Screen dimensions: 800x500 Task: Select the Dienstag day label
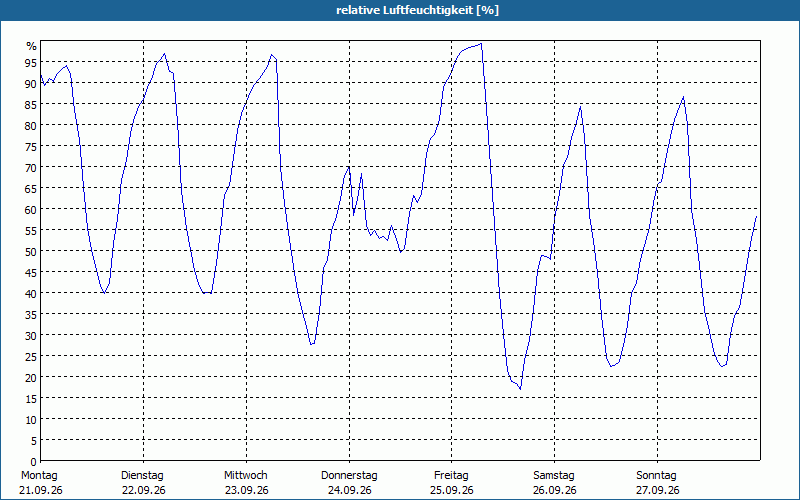click(x=142, y=475)
